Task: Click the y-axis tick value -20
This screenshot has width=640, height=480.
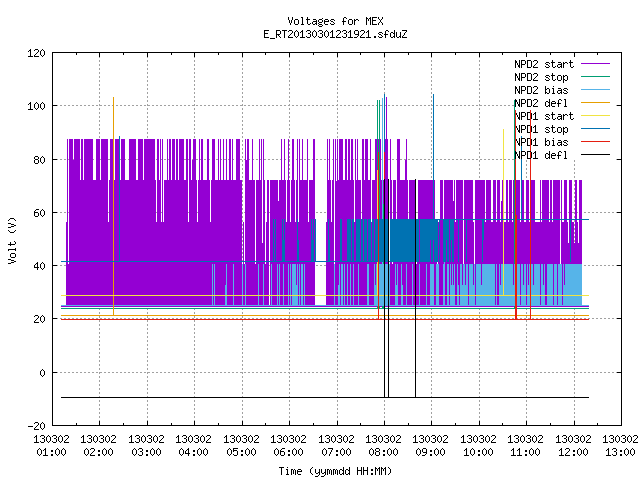Action: coord(36,426)
